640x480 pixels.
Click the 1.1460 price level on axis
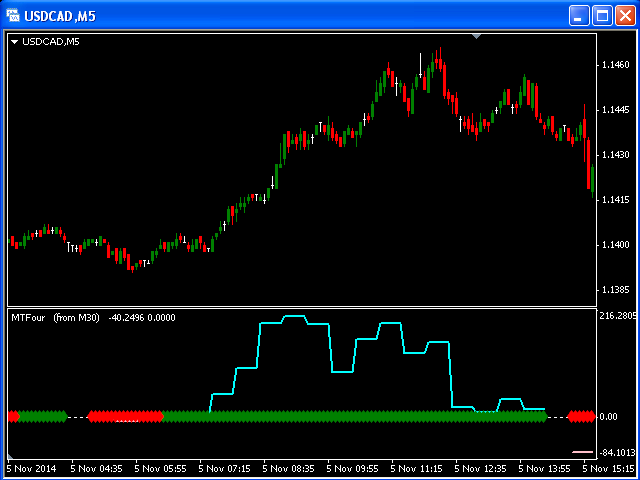pos(615,65)
